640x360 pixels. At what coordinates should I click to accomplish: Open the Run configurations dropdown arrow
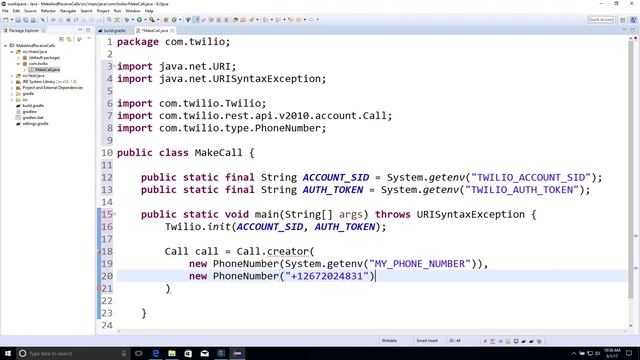[145, 20]
